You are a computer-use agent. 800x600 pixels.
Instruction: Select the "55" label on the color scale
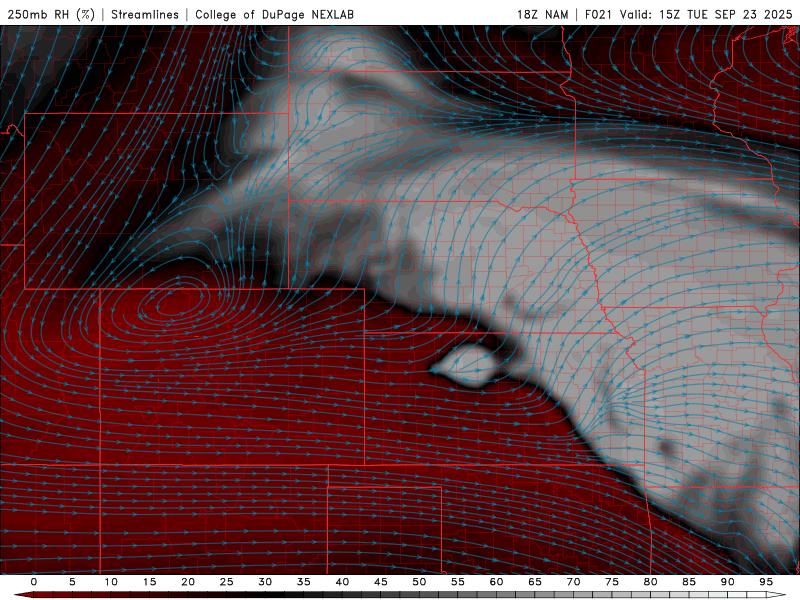458,582
